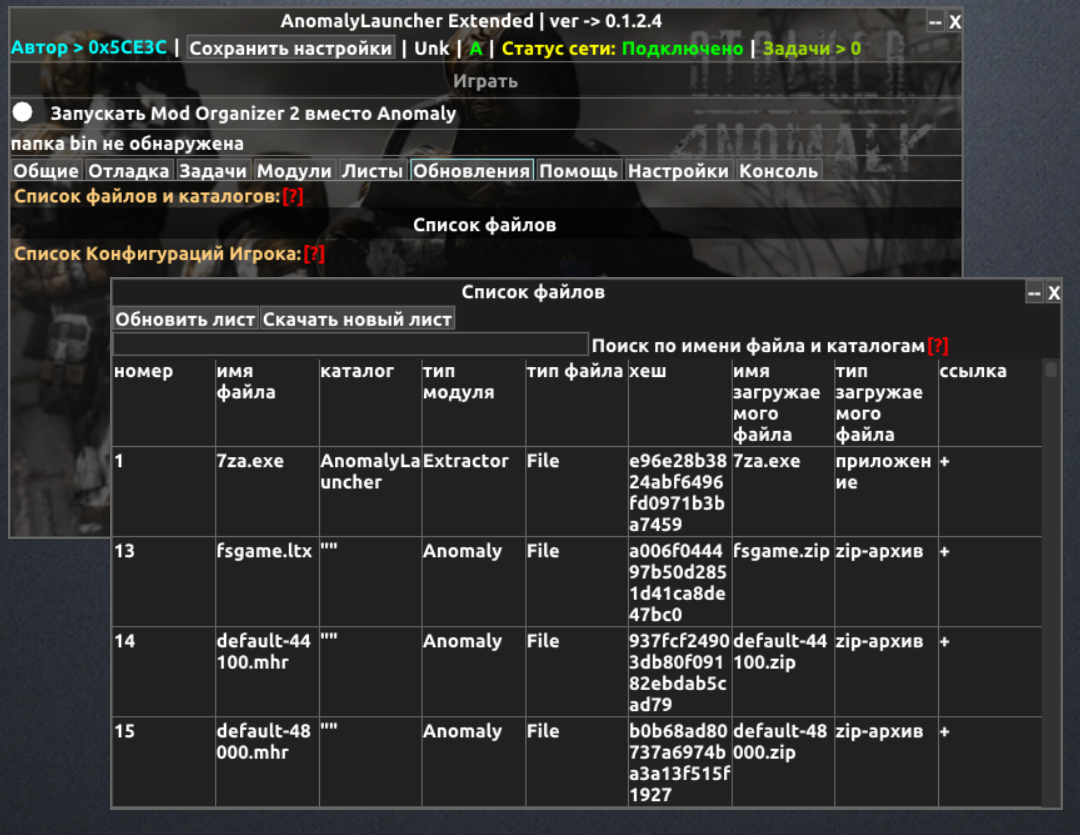Switch to the Общие tab
This screenshot has width=1080, height=835.
click(46, 171)
